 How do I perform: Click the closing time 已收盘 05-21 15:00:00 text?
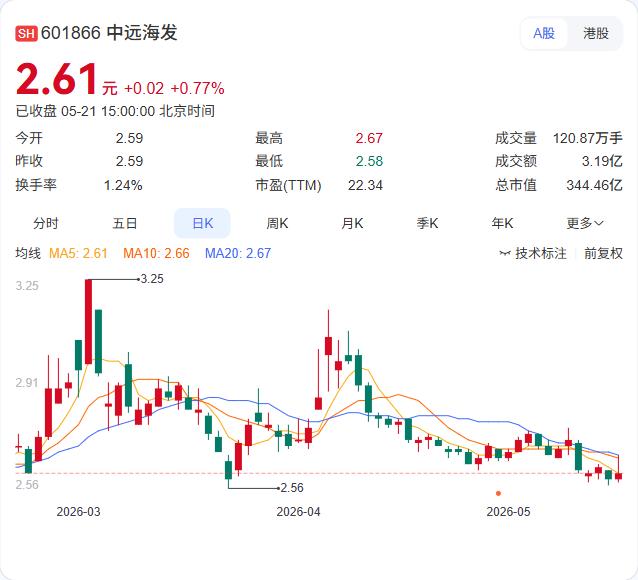(x=115, y=111)
